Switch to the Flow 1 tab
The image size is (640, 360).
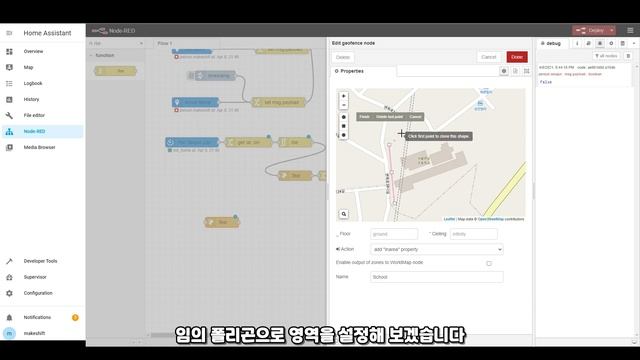pos(165,43)
